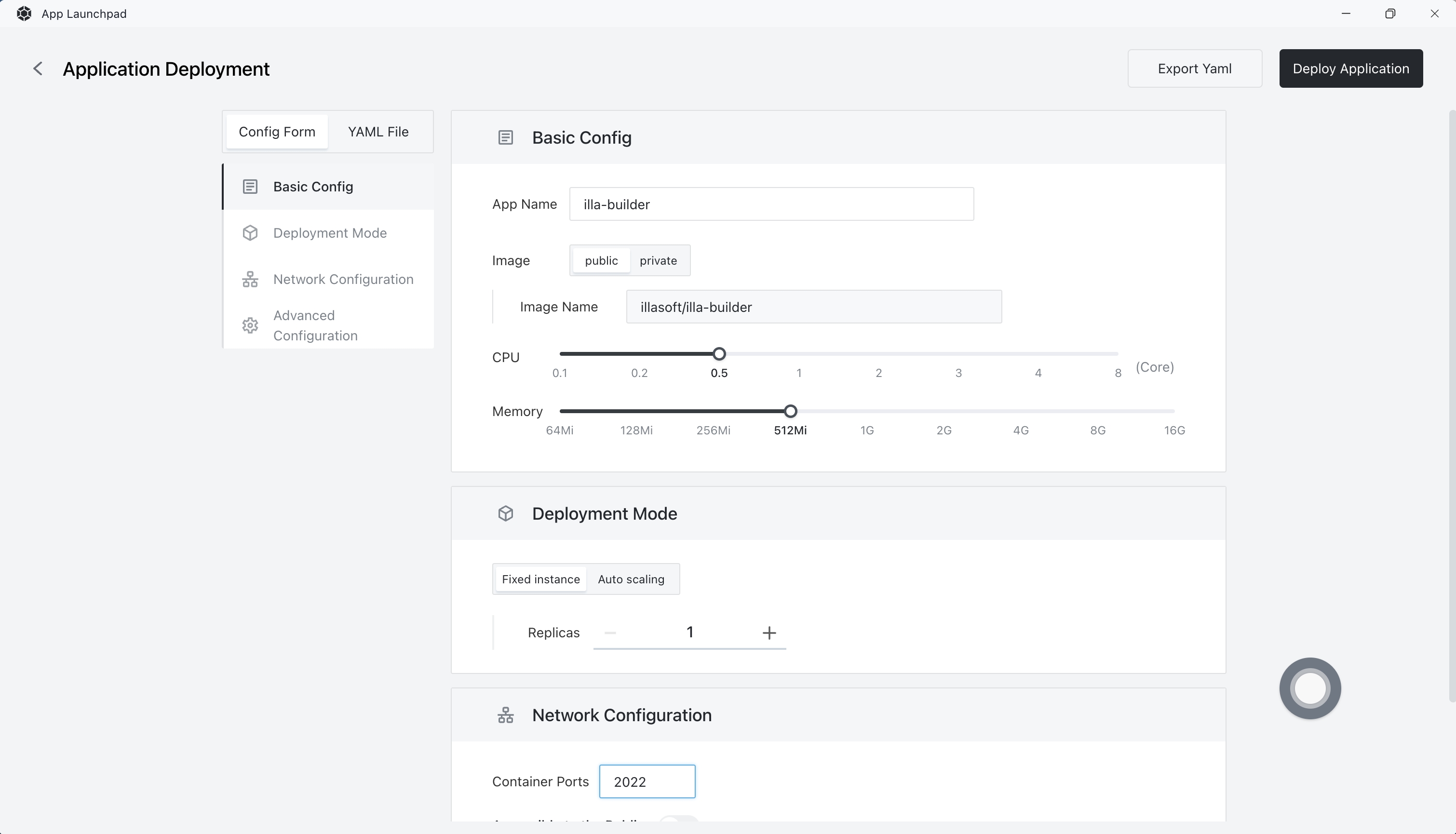Select the public image option
The image size is (1456, 834).
601,261
